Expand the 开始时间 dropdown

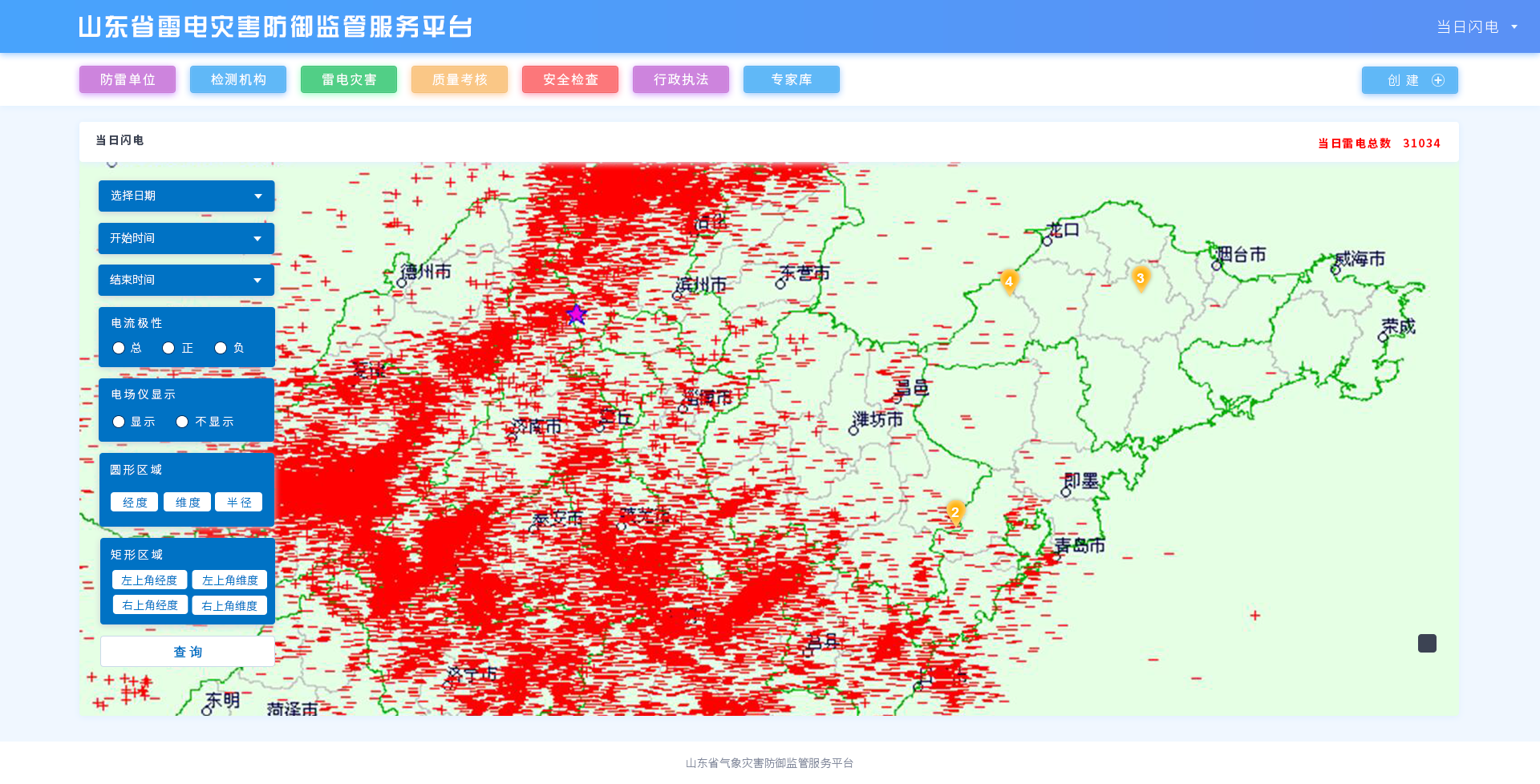186,238
